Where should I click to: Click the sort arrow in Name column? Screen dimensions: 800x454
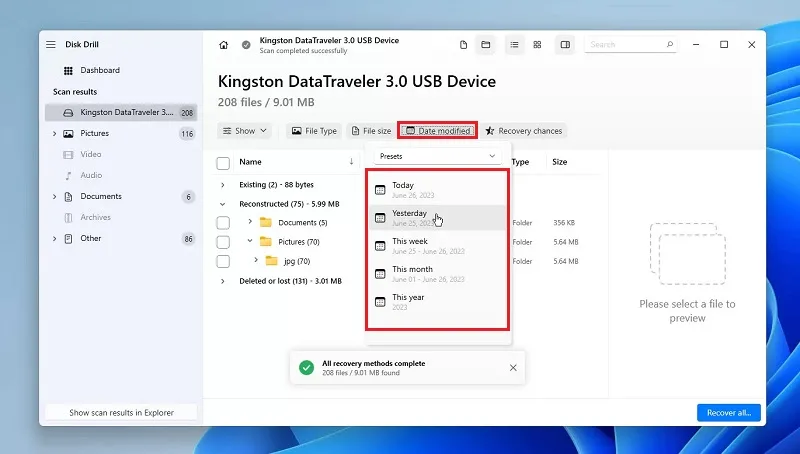pyautogui.click(x=351, y=162)
